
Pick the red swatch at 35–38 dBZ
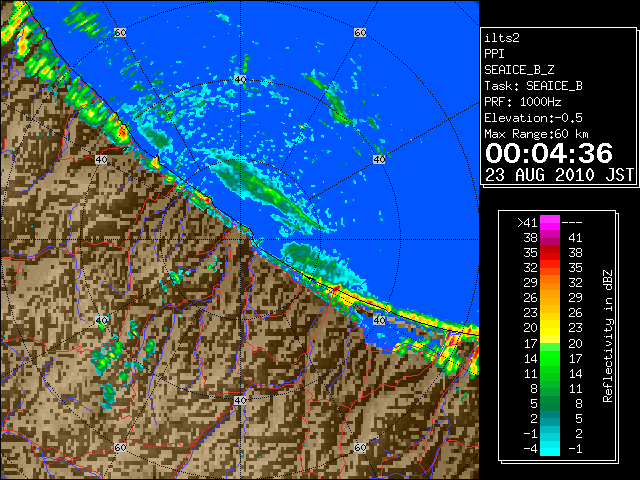(550, 253)
